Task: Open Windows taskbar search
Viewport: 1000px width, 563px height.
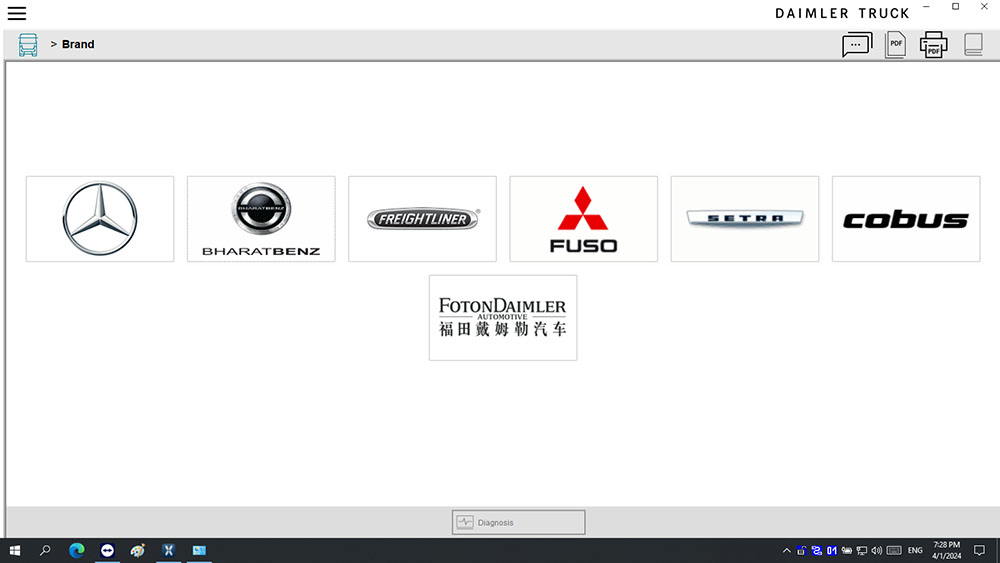Action: click(x=45, y=550)
